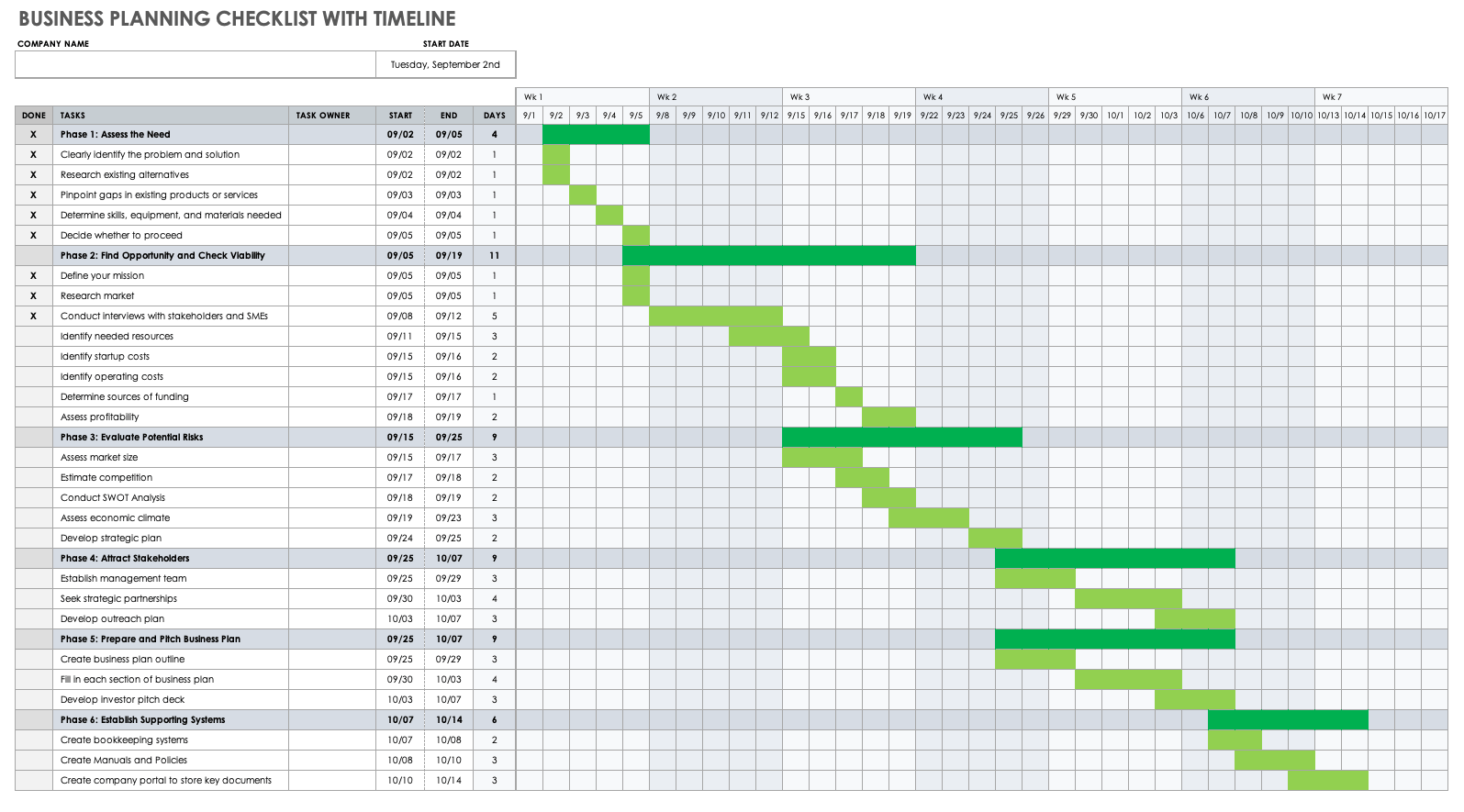
Task: Click the 'Create business plan outline' task name
Action: (123, 660)
